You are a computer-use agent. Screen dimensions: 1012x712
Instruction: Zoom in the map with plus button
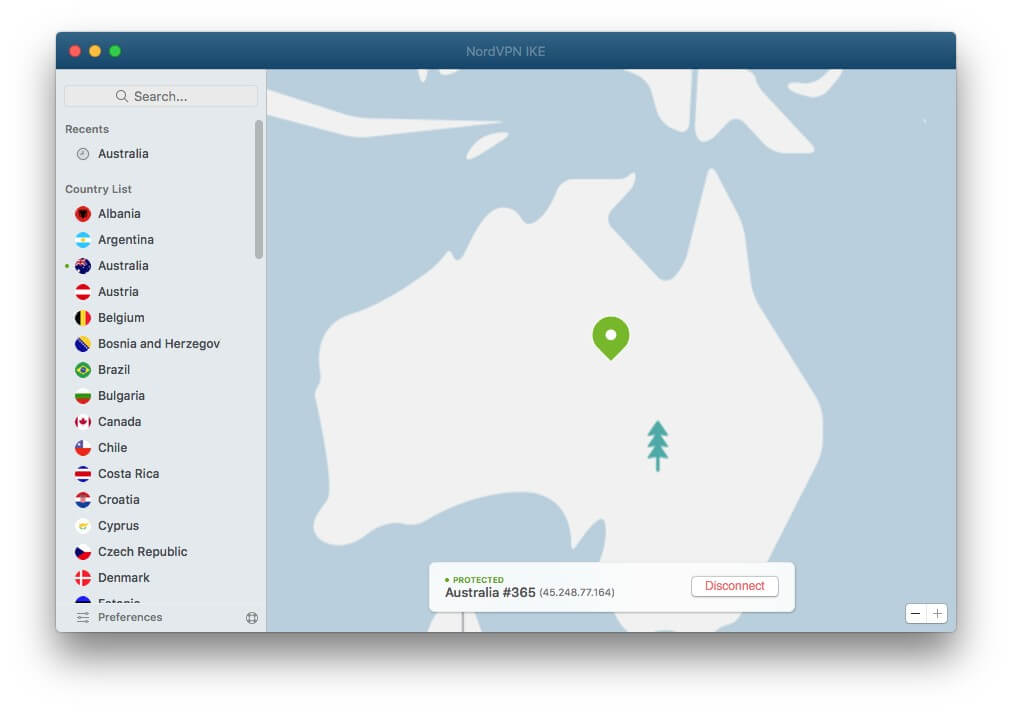(x=937, y=613)
